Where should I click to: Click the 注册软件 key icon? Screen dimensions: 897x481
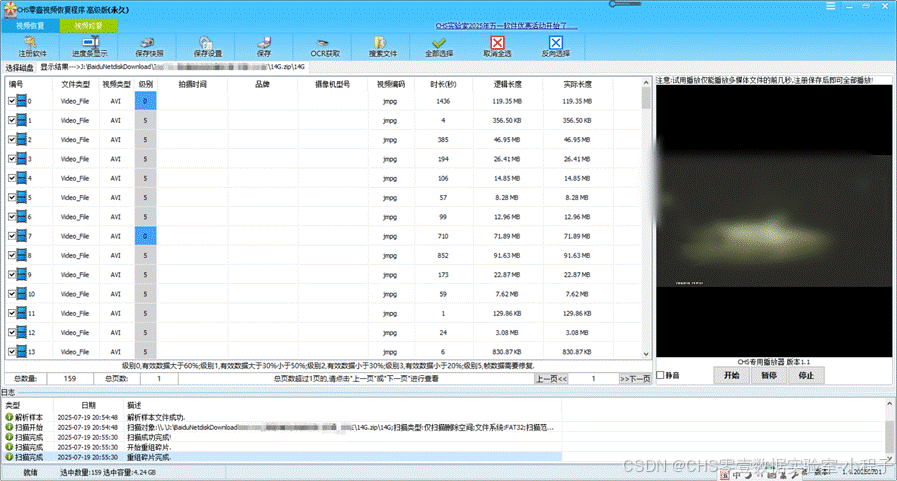coord(31,42)
